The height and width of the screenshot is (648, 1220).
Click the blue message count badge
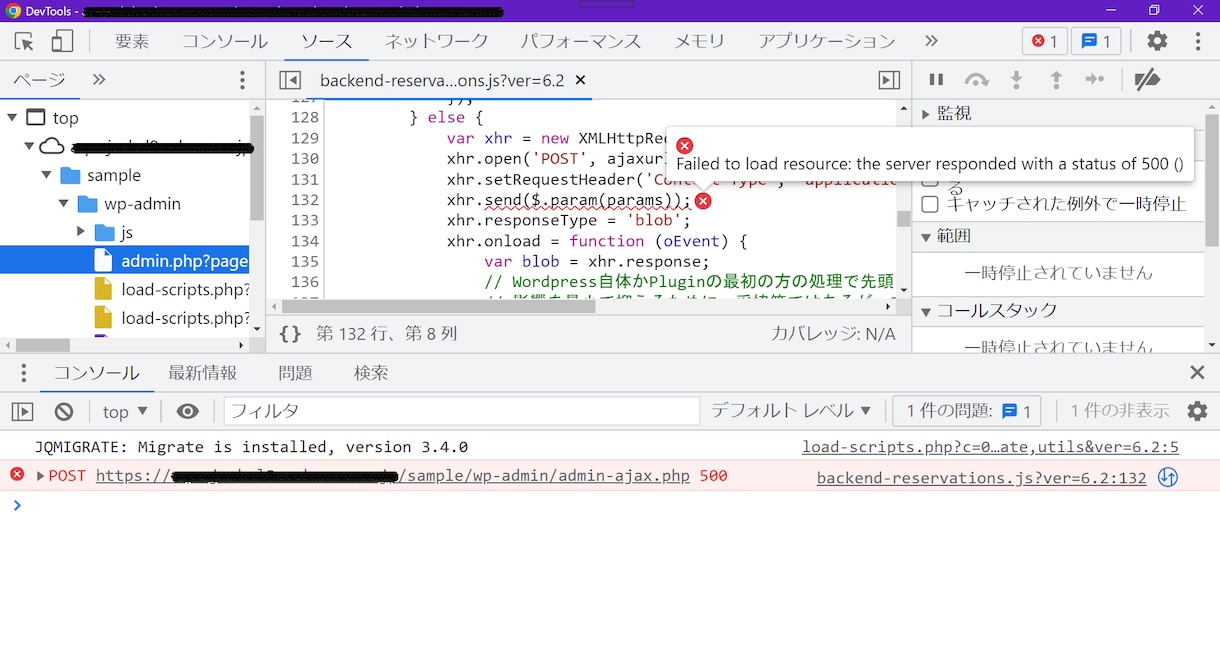(1096, 41)
